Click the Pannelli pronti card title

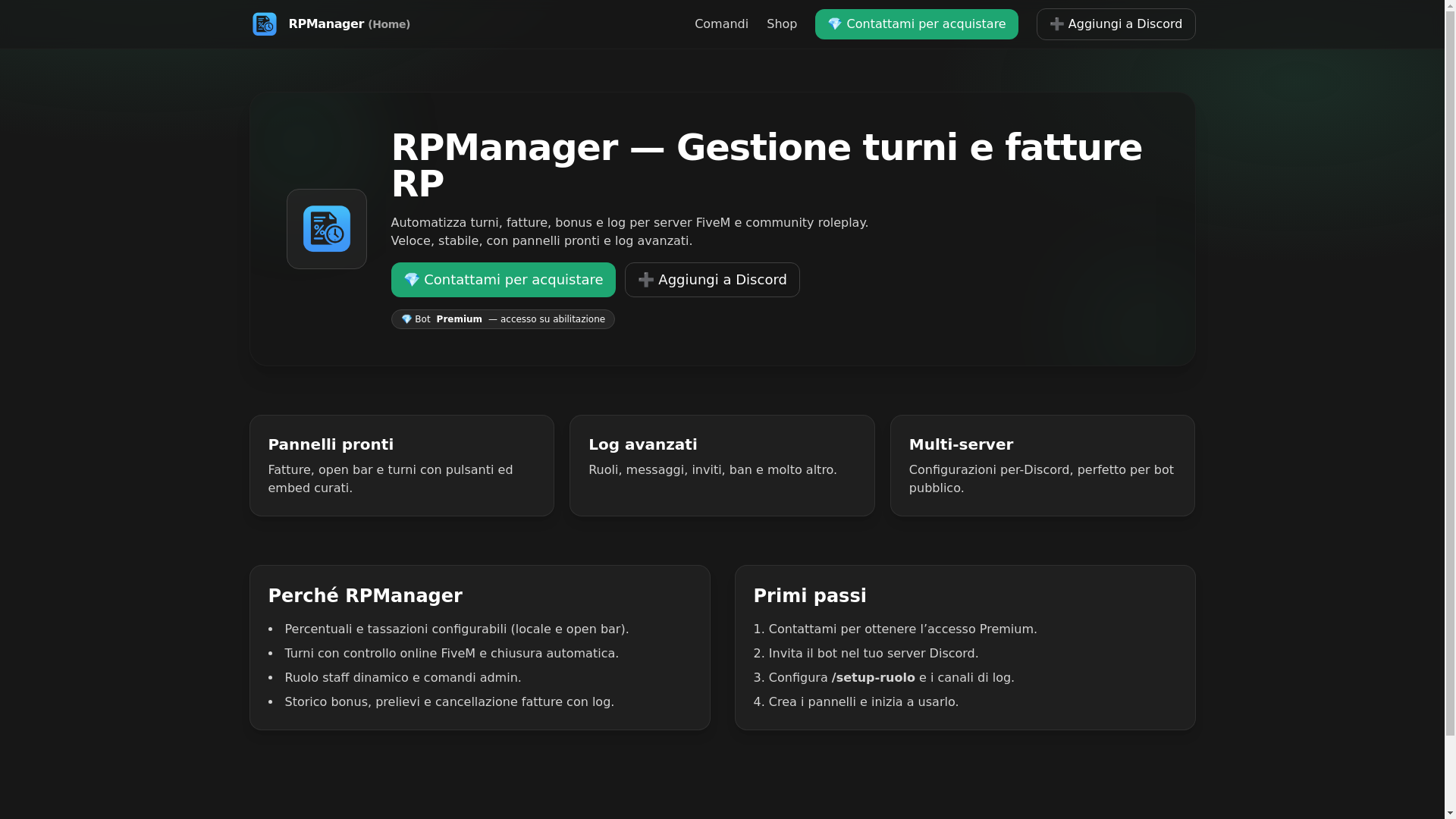pos(331,444)
